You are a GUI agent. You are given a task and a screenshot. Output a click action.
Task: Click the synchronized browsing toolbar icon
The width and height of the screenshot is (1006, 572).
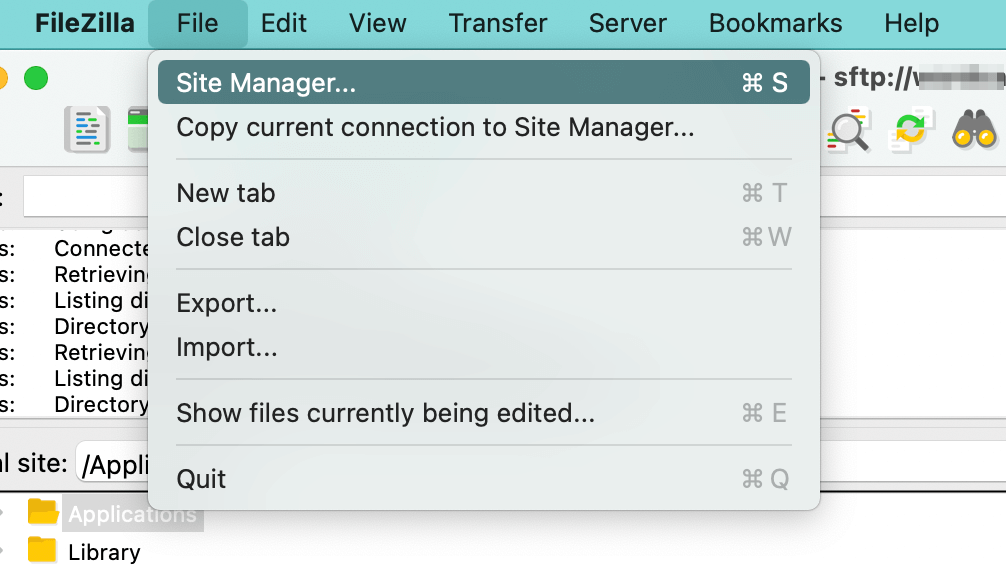pyautogui.click(x=912, y=130)
